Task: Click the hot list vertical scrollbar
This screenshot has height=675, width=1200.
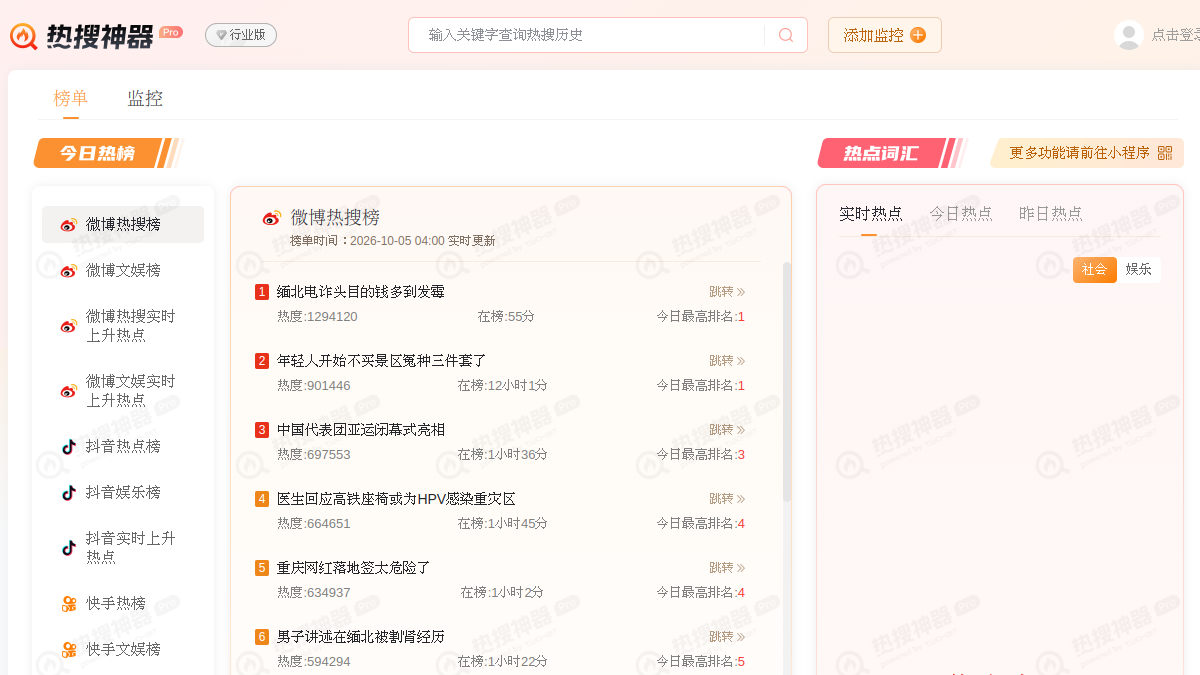Action: pyautogui.click(x=787, y=381)
